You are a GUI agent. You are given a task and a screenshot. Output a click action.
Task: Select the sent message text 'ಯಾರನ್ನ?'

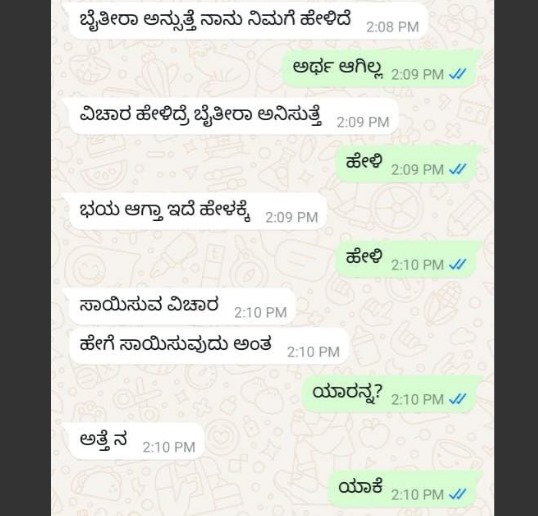pyautogui.click(x=347, y=392)
